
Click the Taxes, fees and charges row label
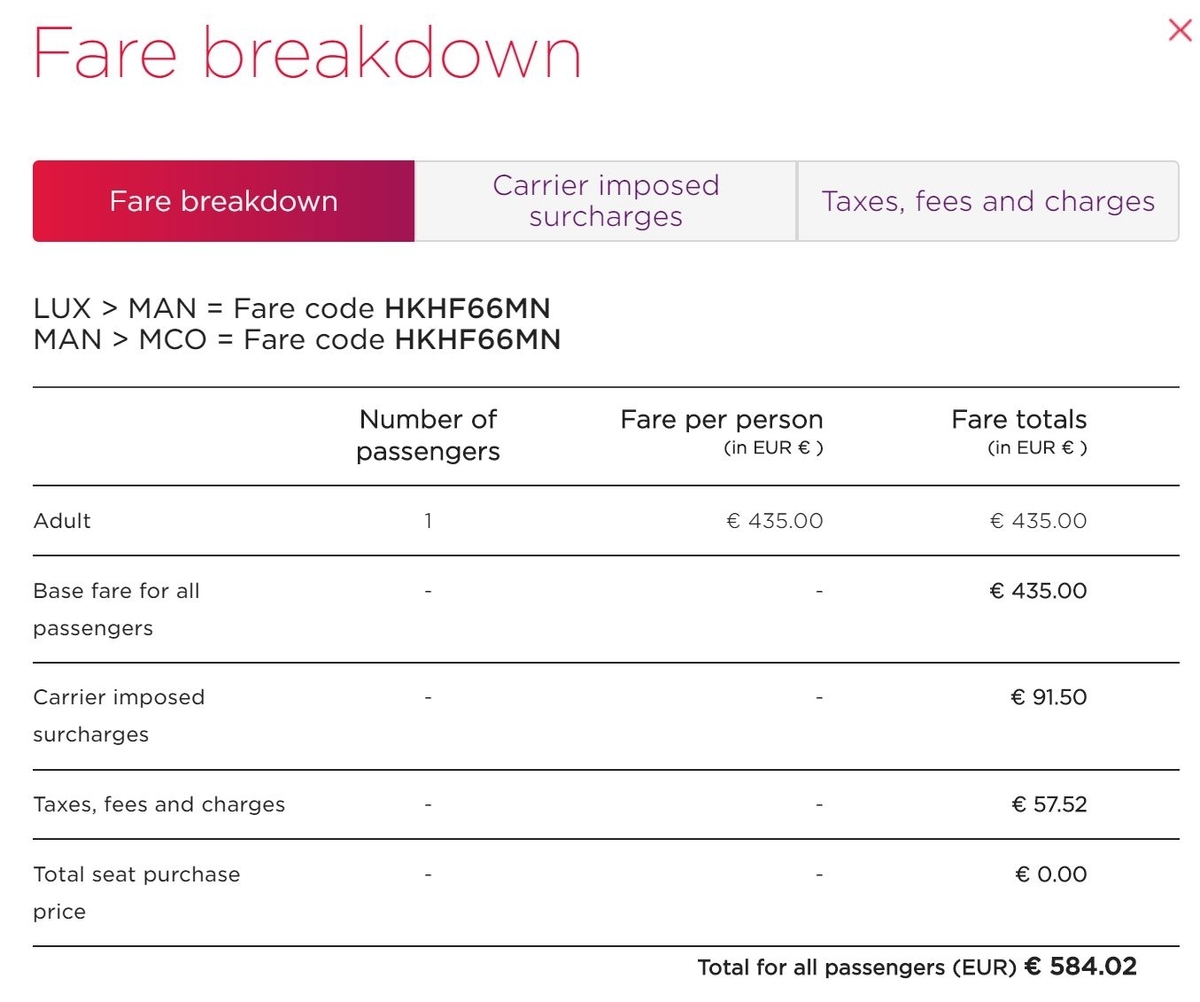pos(159,804)
